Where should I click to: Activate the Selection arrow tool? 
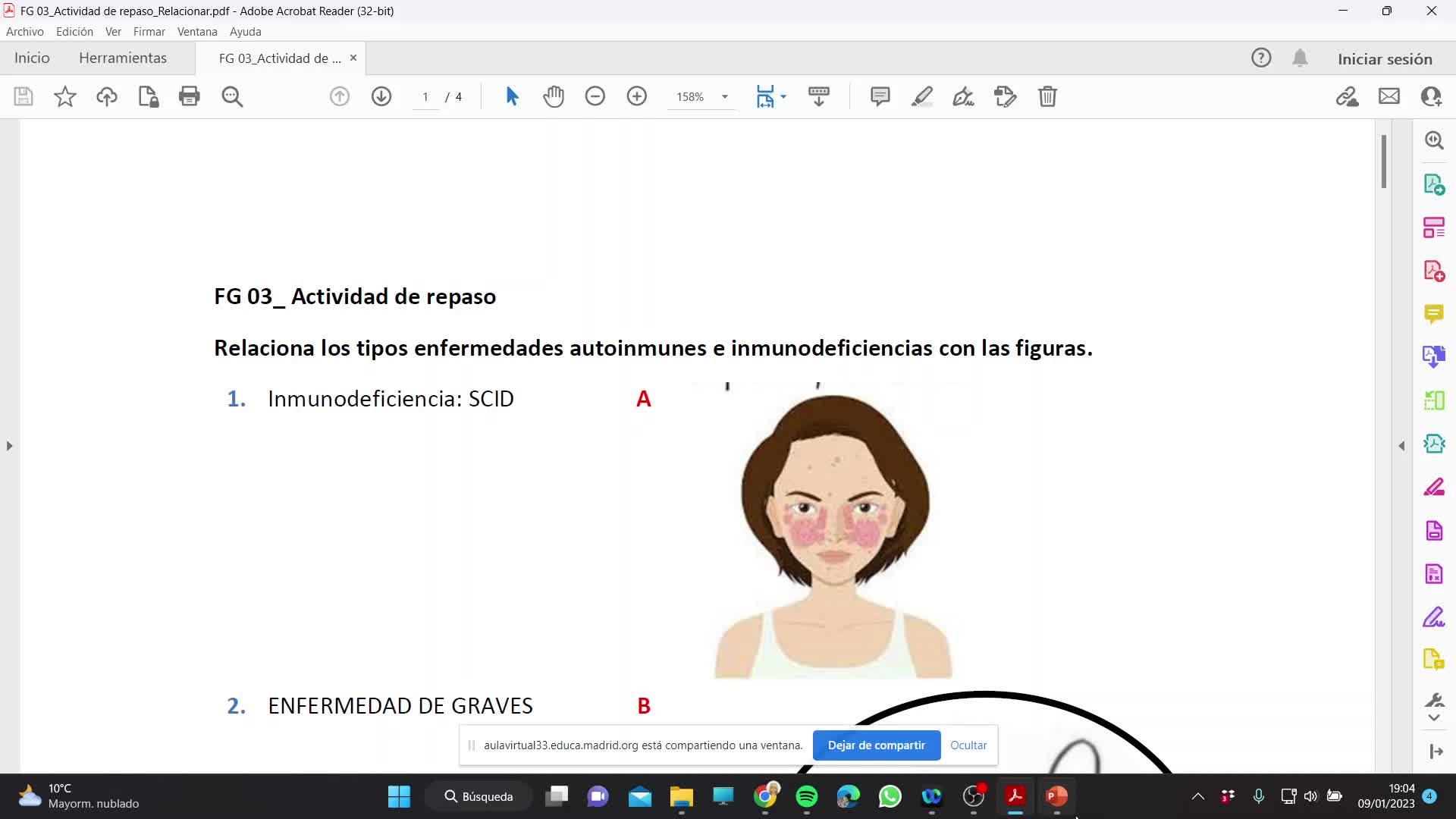pyautogui.click(x=512, y=96)
